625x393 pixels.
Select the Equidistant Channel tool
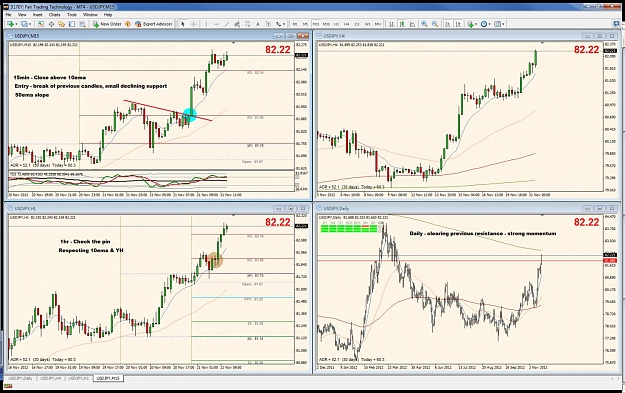237,24
